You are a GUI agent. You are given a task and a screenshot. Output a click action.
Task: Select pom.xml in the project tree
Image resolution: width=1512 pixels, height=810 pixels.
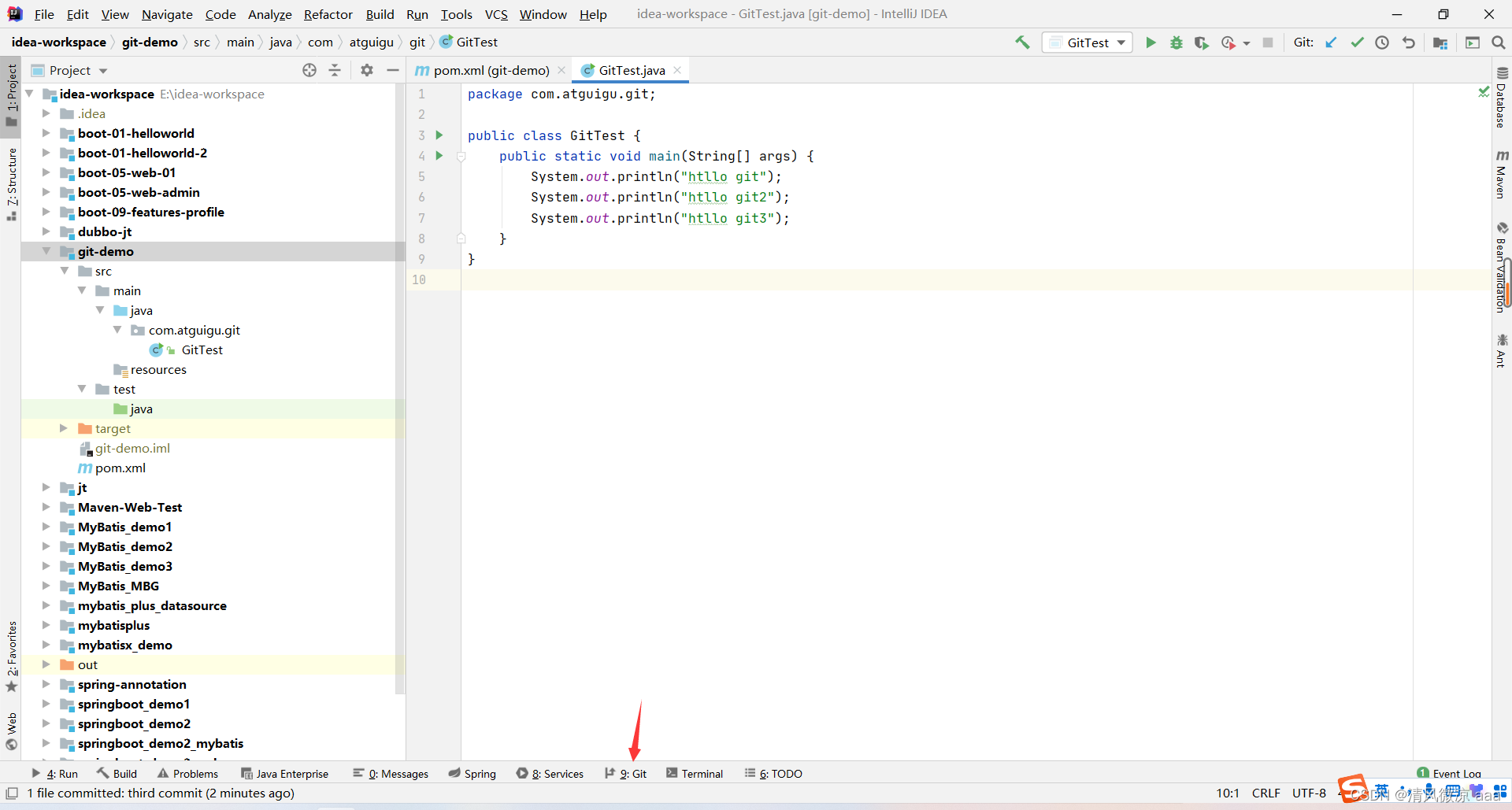[x=120, y=468]
